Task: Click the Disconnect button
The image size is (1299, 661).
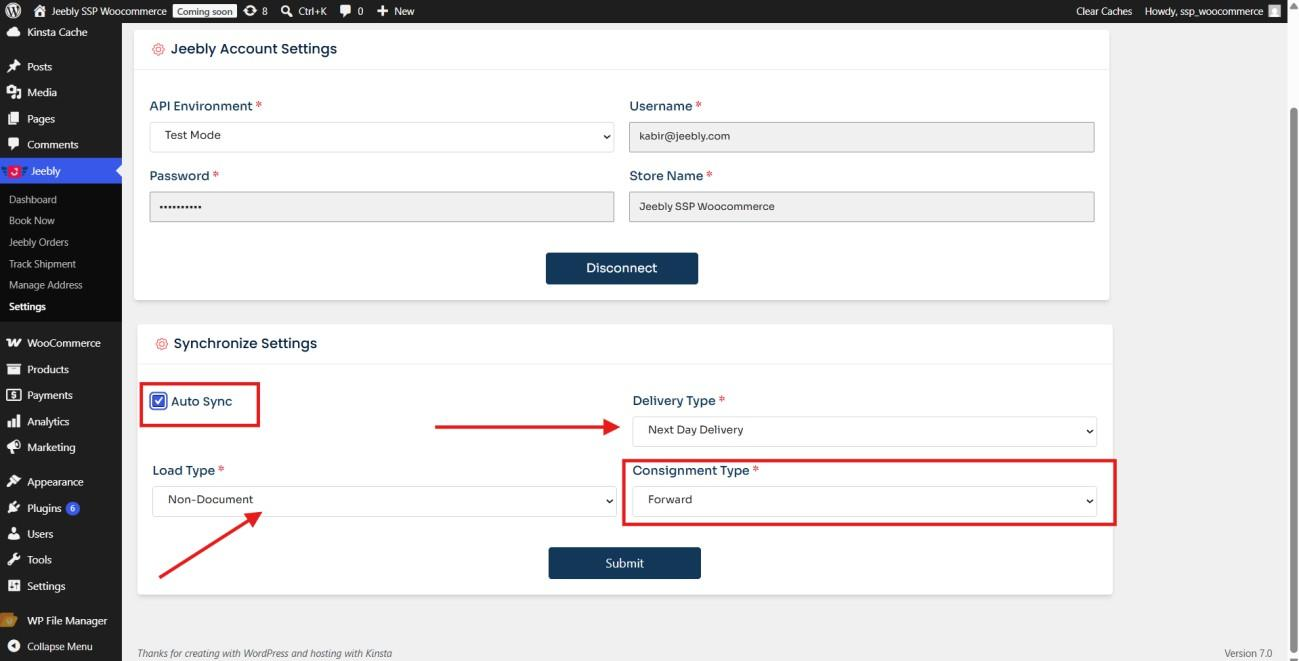Action: (x=622, y=268)
